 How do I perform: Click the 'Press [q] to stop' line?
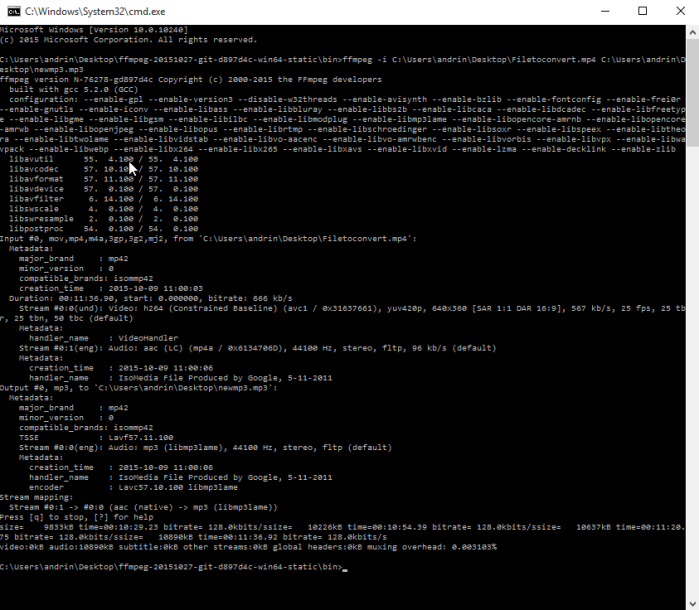pyautogui.click(x=77, y=517)
